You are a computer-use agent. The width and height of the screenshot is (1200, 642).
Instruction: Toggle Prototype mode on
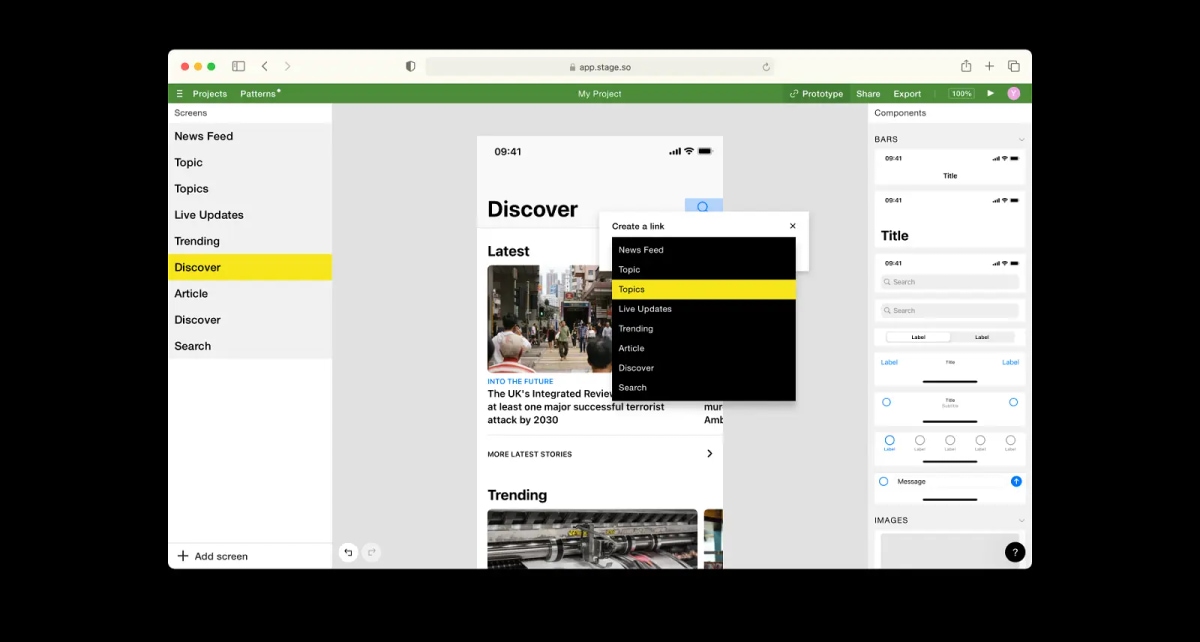coord(816,94)
